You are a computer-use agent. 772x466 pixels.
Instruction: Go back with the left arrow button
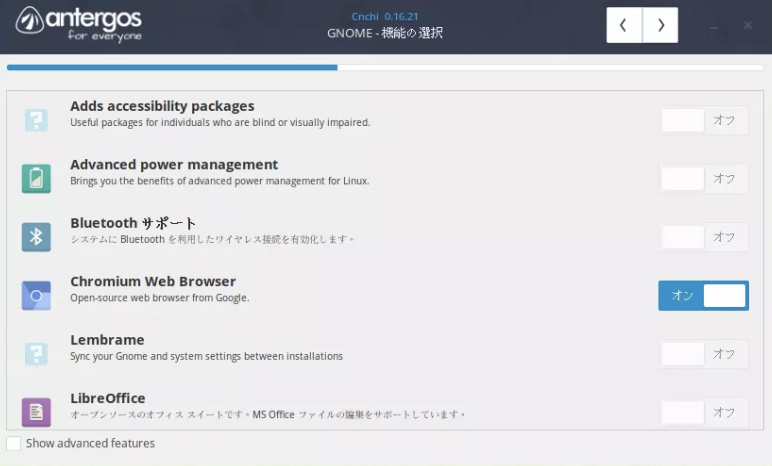624,25
